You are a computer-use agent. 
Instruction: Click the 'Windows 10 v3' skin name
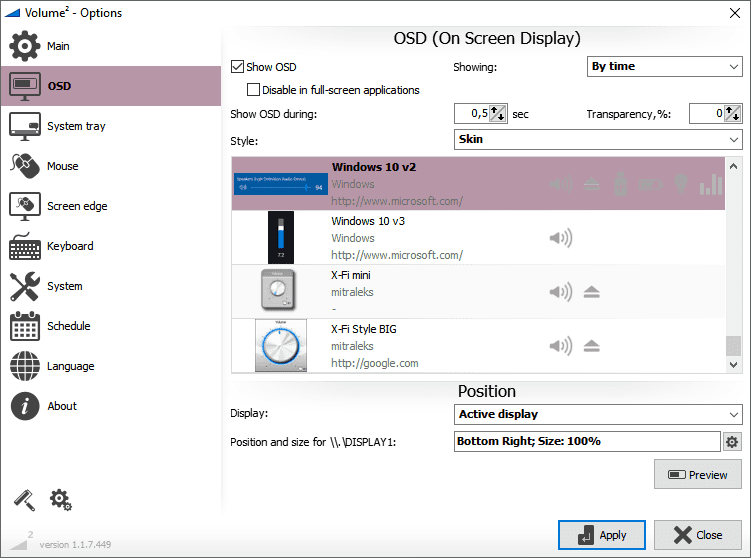[368, 221]
